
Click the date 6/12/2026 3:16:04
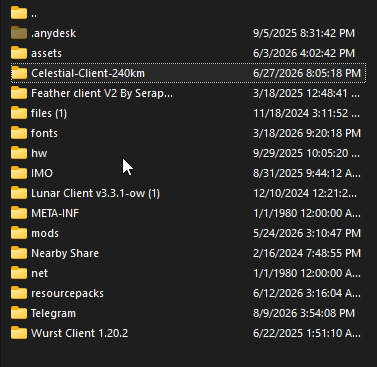(x=307, y=293)
